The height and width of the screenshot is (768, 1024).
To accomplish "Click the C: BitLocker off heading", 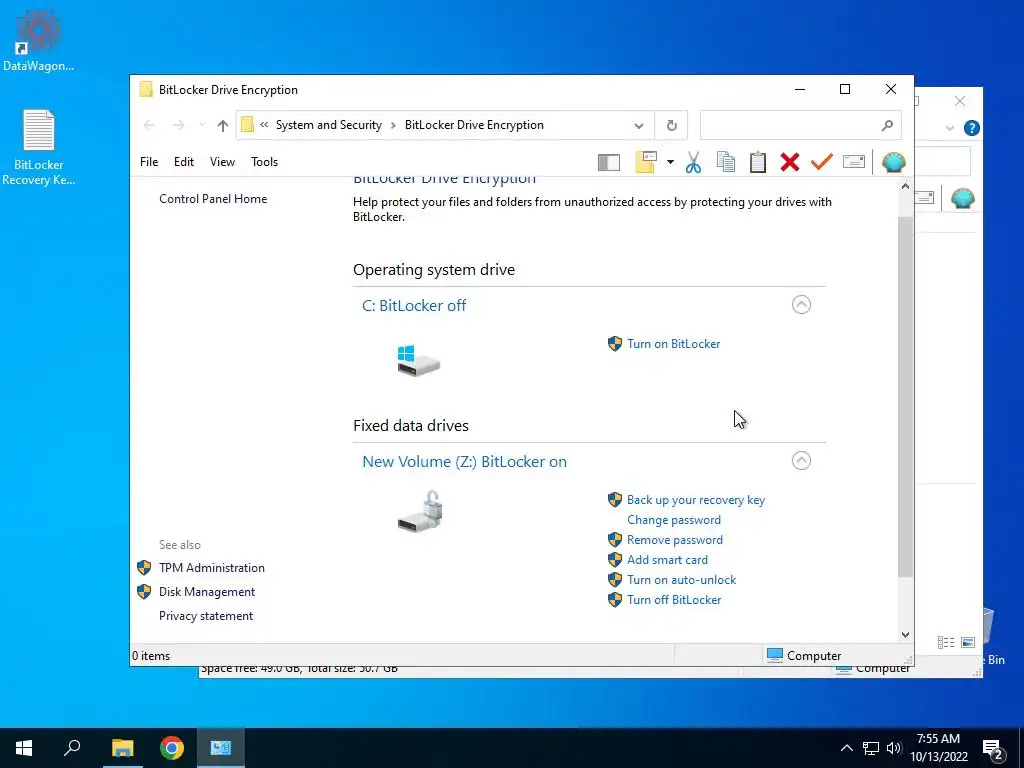I will click(x=414, y=305).
